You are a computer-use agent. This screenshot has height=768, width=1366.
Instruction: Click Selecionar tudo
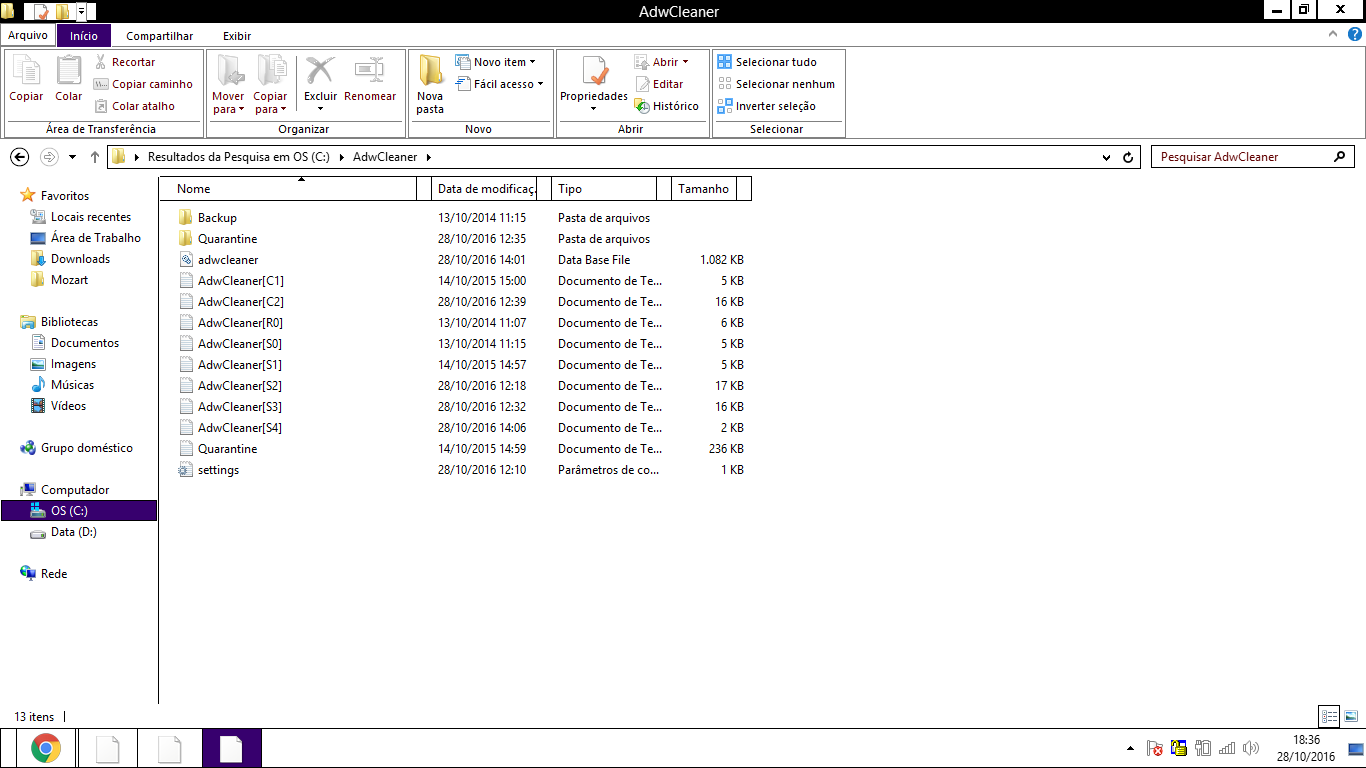(767, 62)
